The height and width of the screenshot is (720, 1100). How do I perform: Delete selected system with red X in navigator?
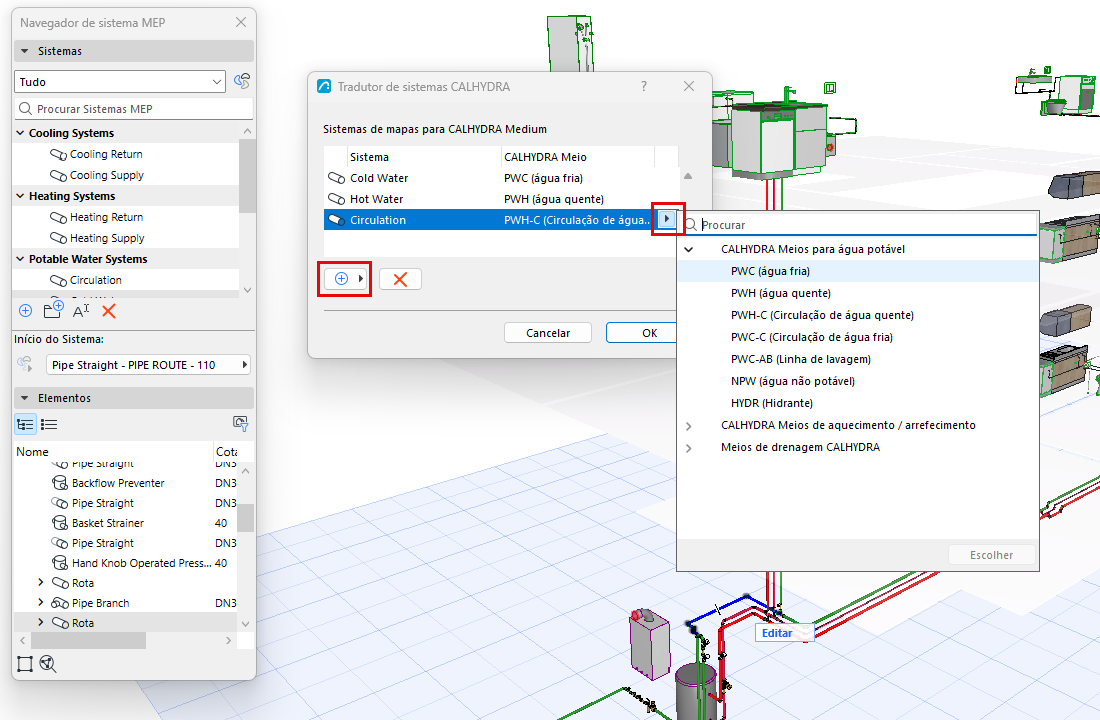click(x=109, y=311)
